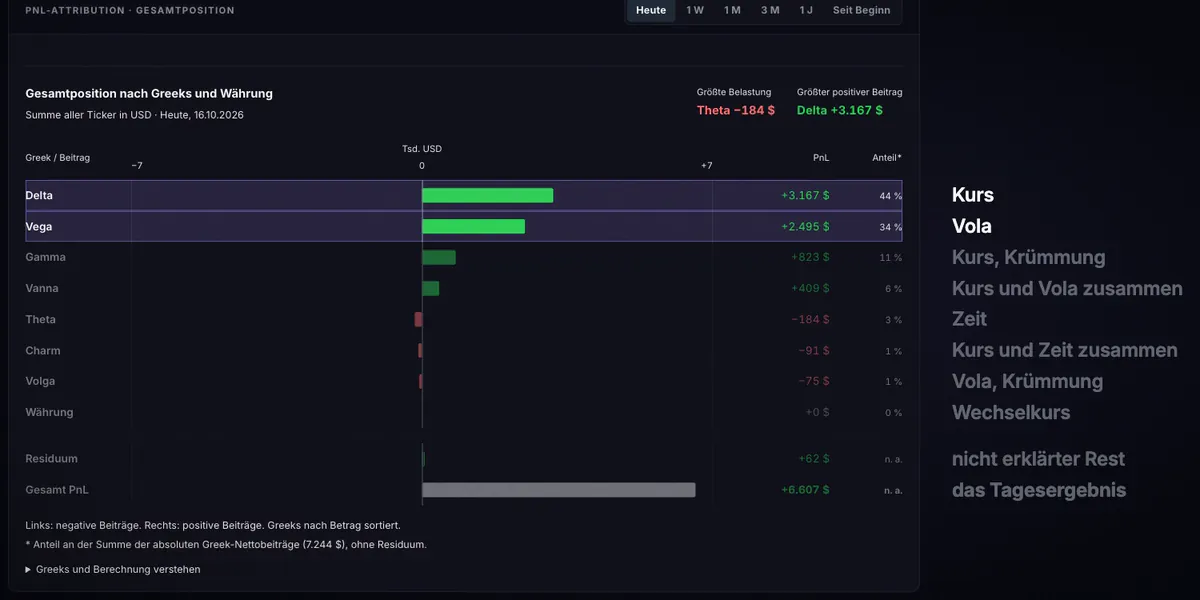
Task: Click the total PnL value +6.607 $
Action: coord(805,490)
